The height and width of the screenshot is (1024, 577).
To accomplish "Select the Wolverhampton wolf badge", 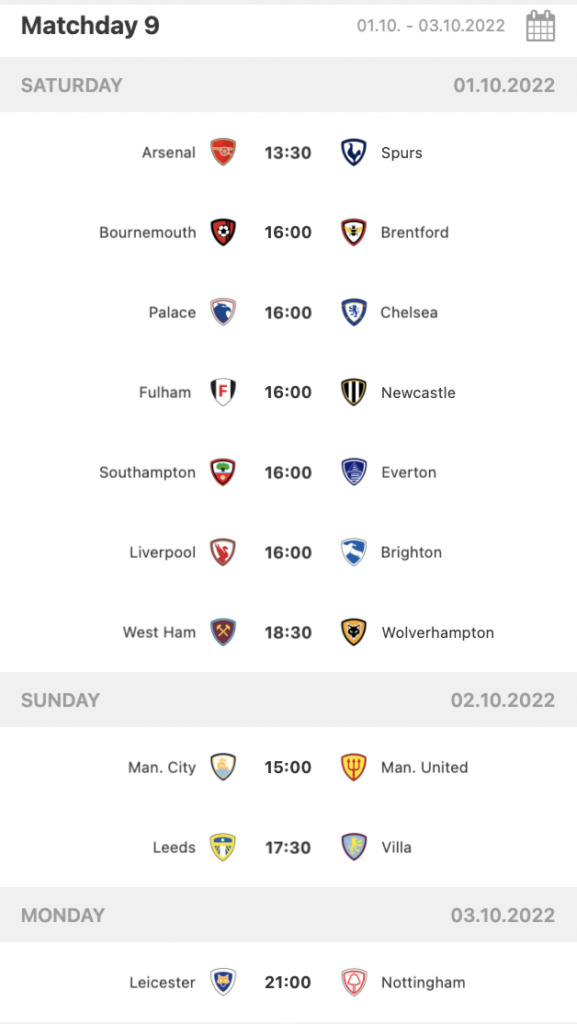I will 353,632.
